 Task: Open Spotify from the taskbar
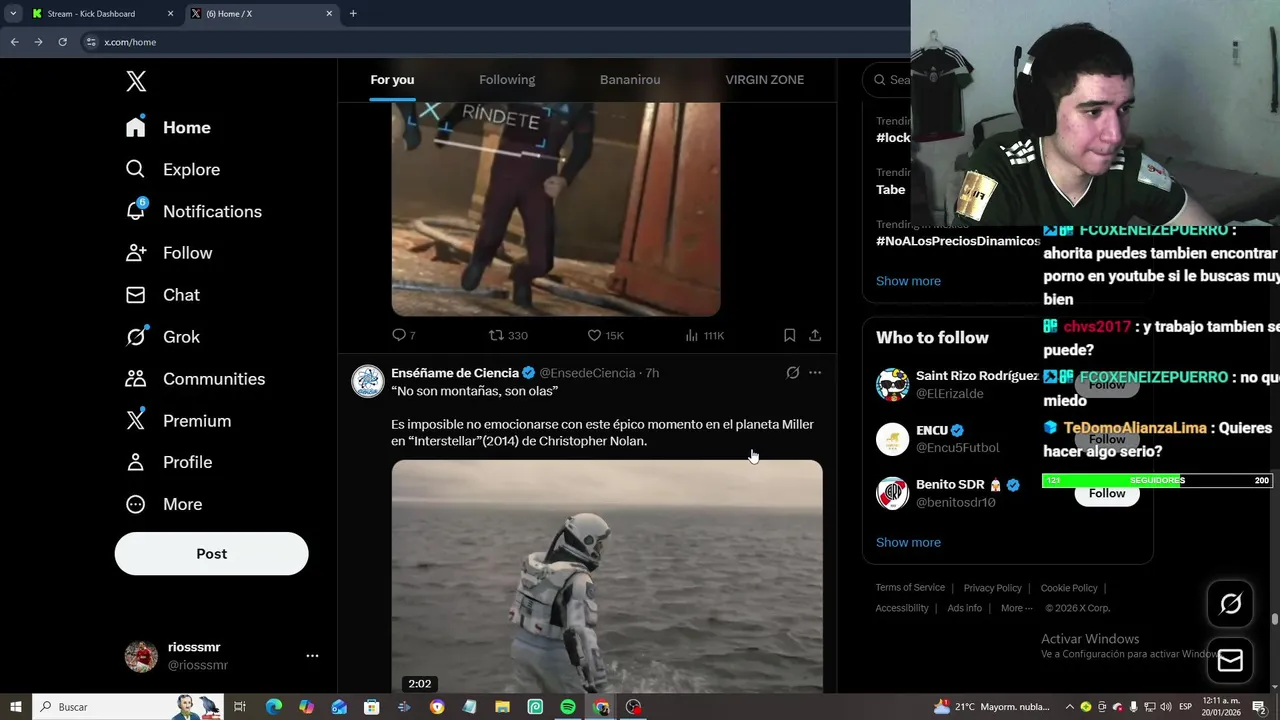tap(568, 707)
